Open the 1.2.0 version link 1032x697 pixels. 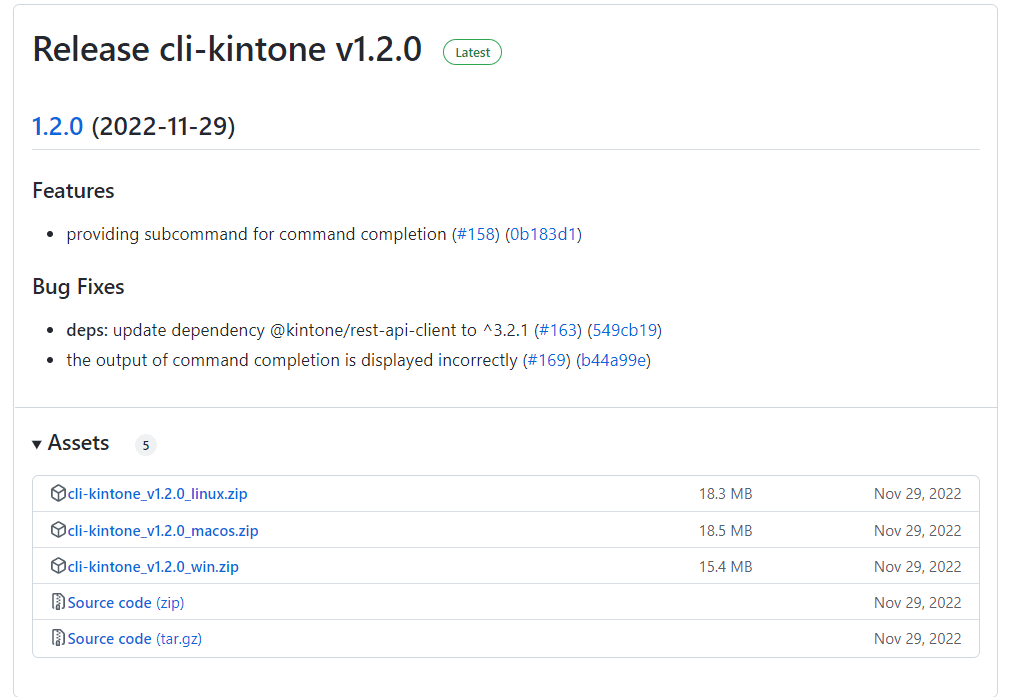(x=57, y=126)
